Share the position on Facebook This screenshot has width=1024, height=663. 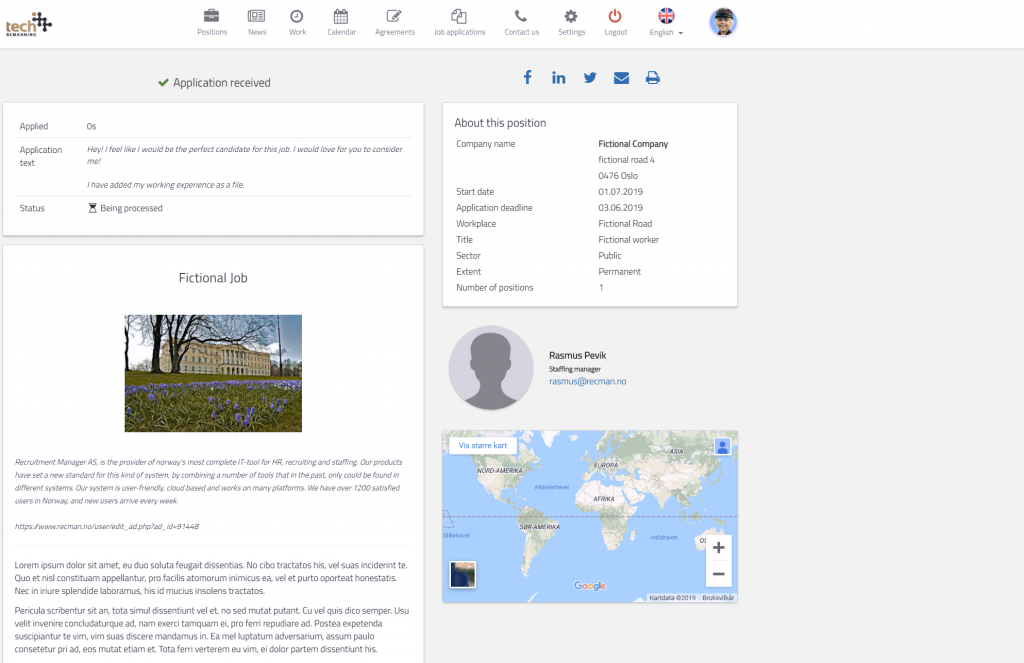(x=527, y=78)
